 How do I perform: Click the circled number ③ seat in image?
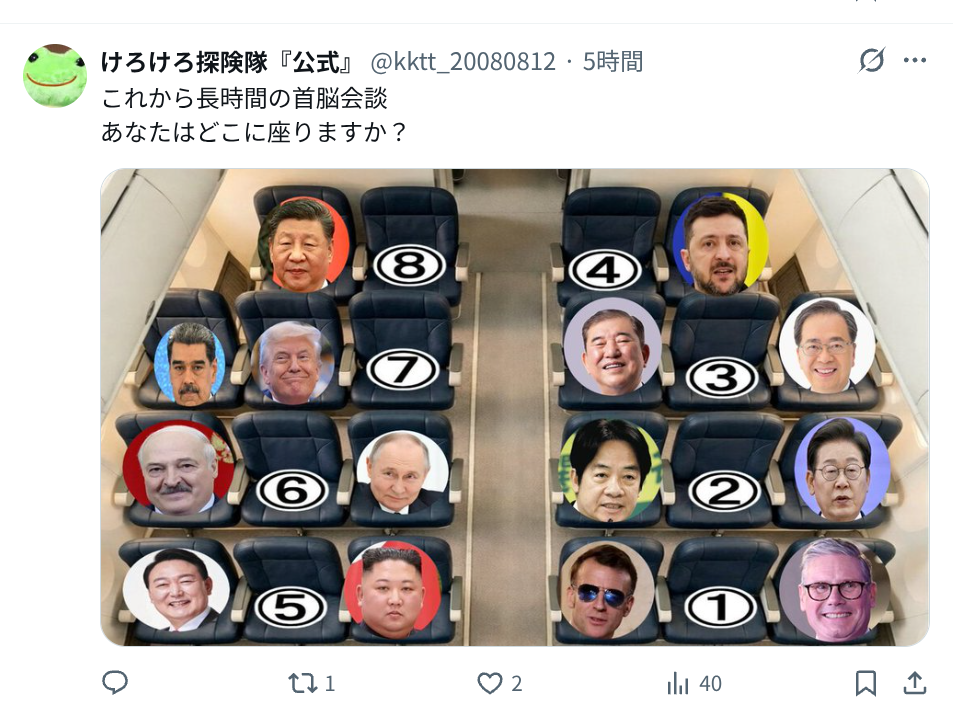[x=721, y=378]
